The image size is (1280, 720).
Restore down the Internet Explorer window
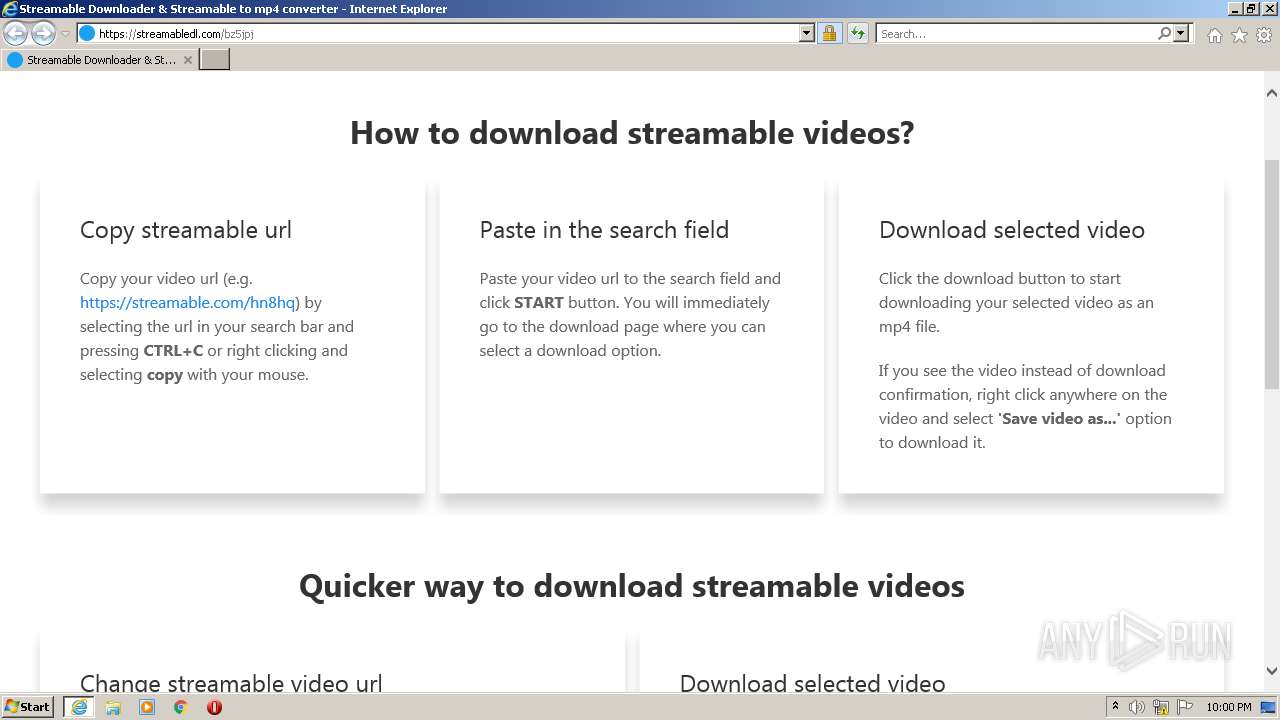[1252, 9]
